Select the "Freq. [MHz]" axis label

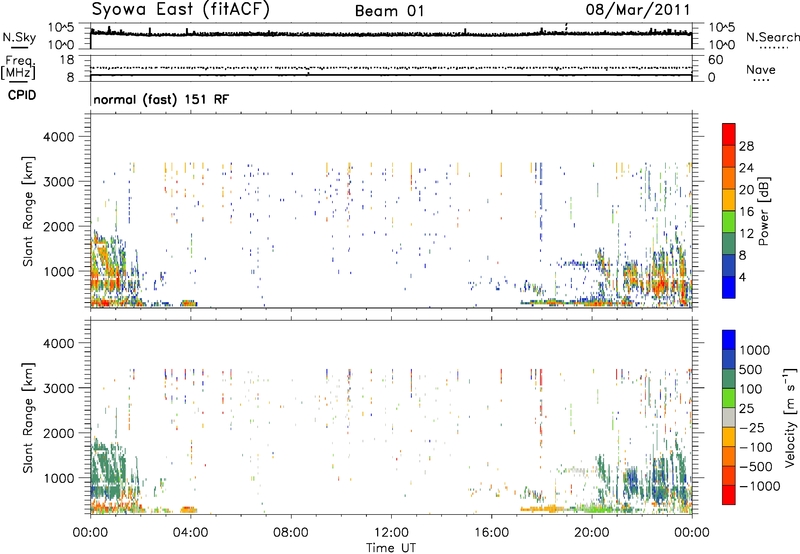tap(18, 68)
